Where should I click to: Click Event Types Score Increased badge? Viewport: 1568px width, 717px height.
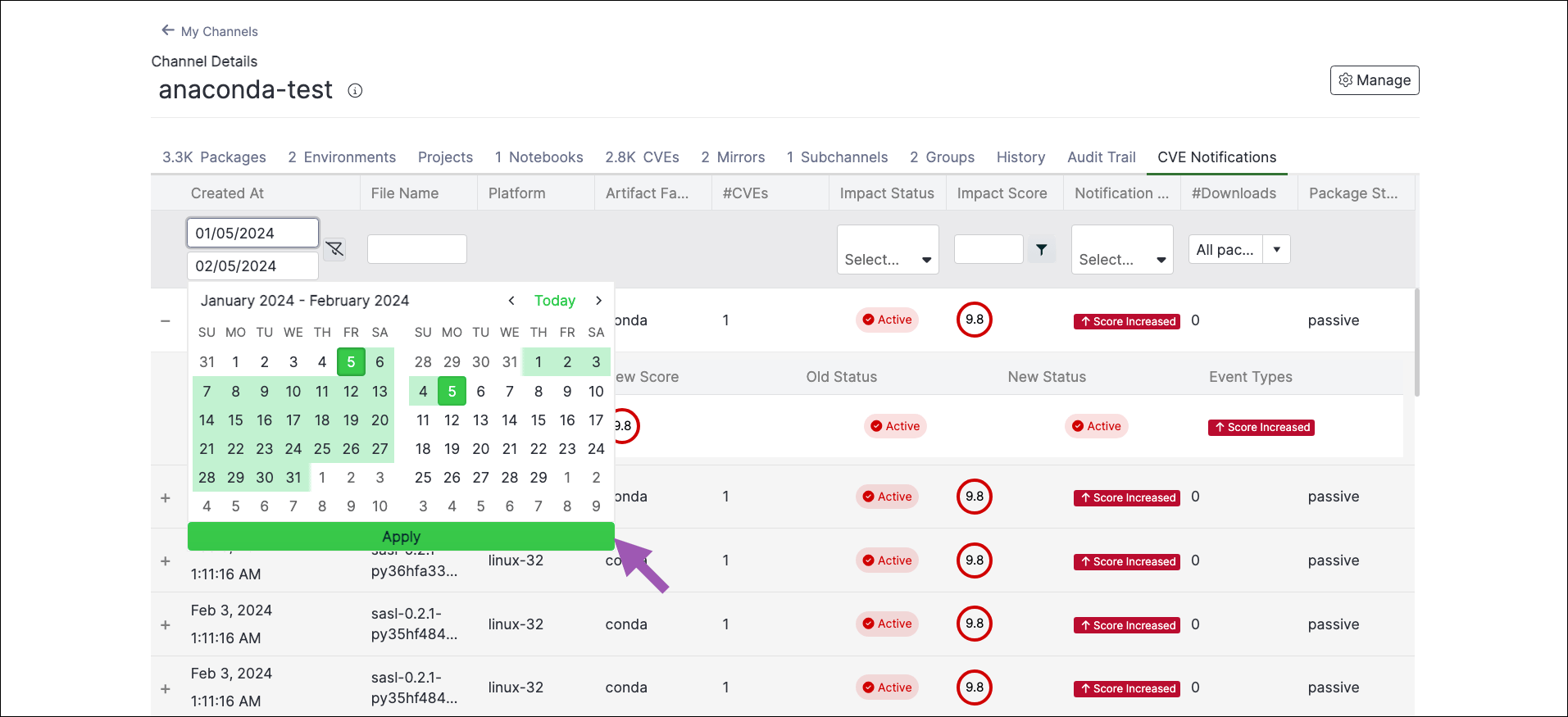click(x=1261, y=427)
